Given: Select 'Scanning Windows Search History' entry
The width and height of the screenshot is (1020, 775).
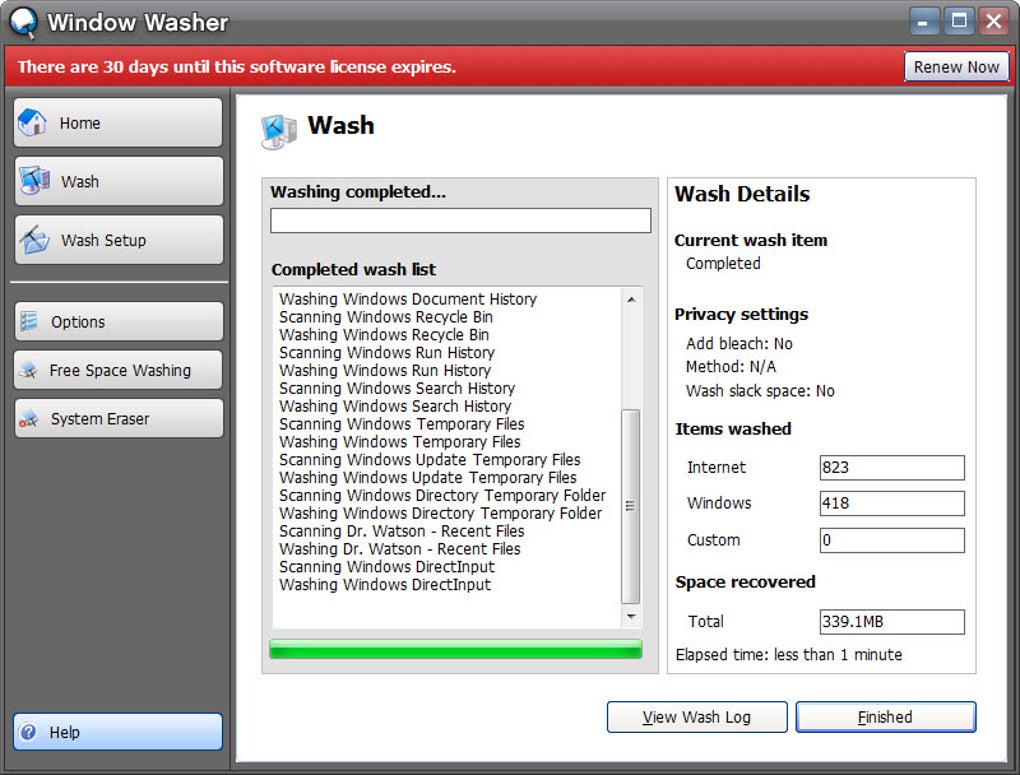Looking at the screenshot, I should (x=397, y=388).
